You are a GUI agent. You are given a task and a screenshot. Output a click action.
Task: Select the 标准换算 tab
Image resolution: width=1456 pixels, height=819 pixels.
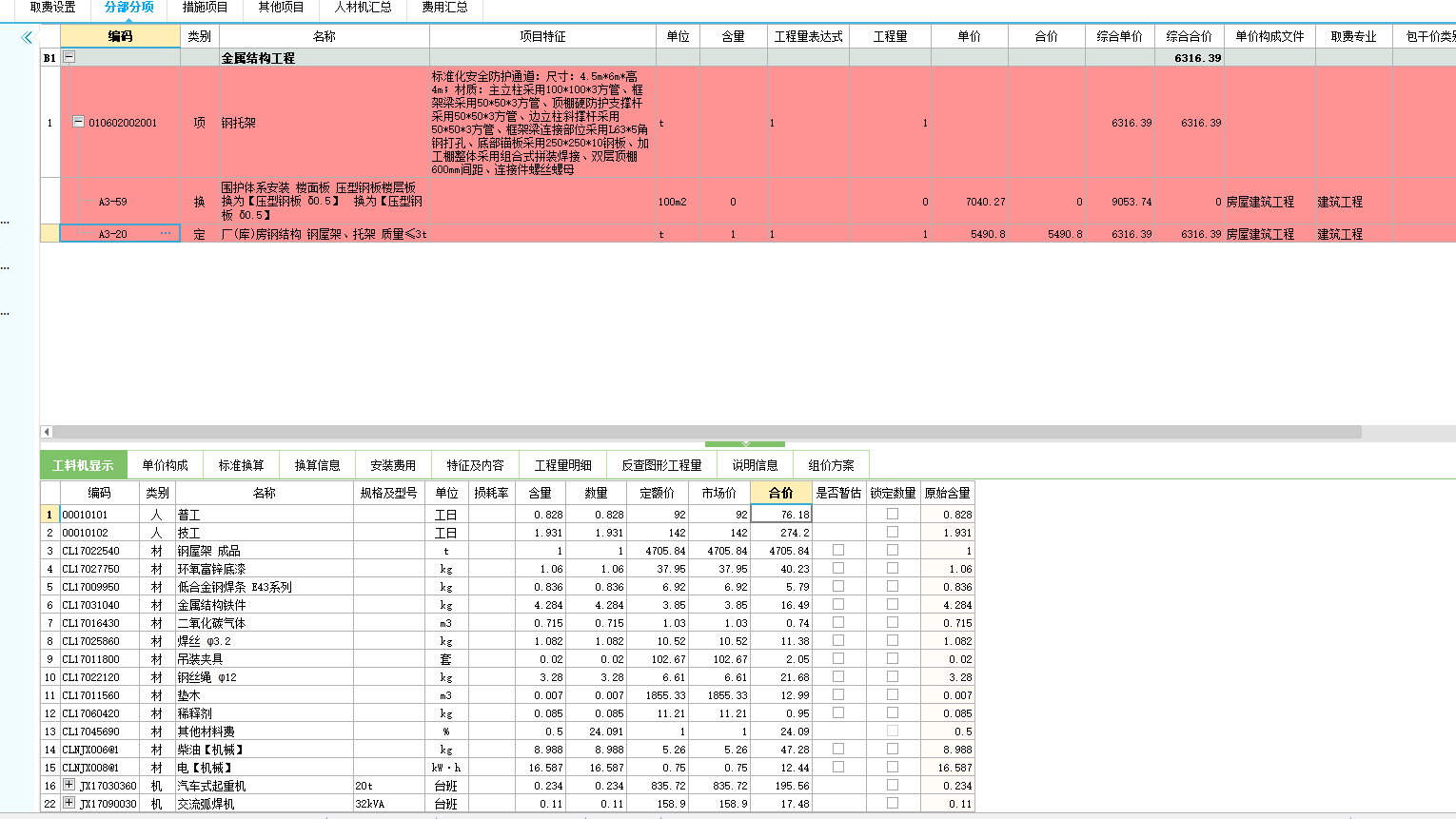242,465
